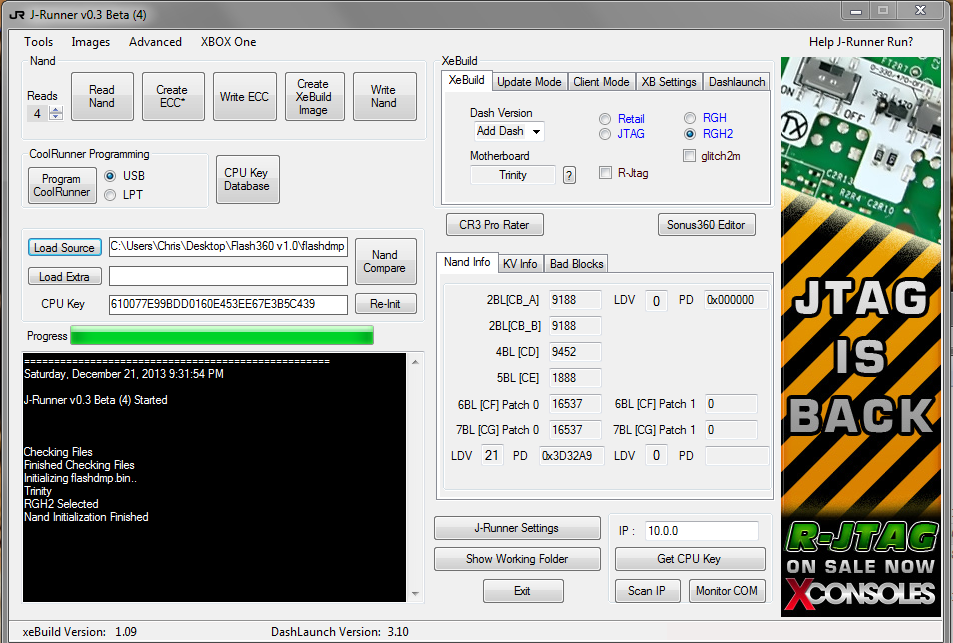This screenshot has height=643, width=953.
Task: Click the Scan IP button
Action: click(x=647, y=591)
